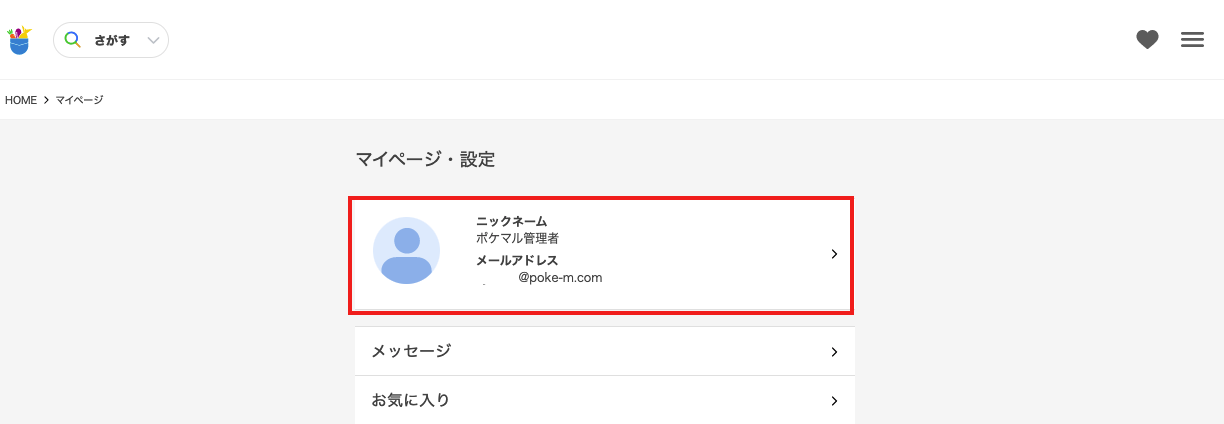Click the magnifying glass search icon

(x=72, y=40)
